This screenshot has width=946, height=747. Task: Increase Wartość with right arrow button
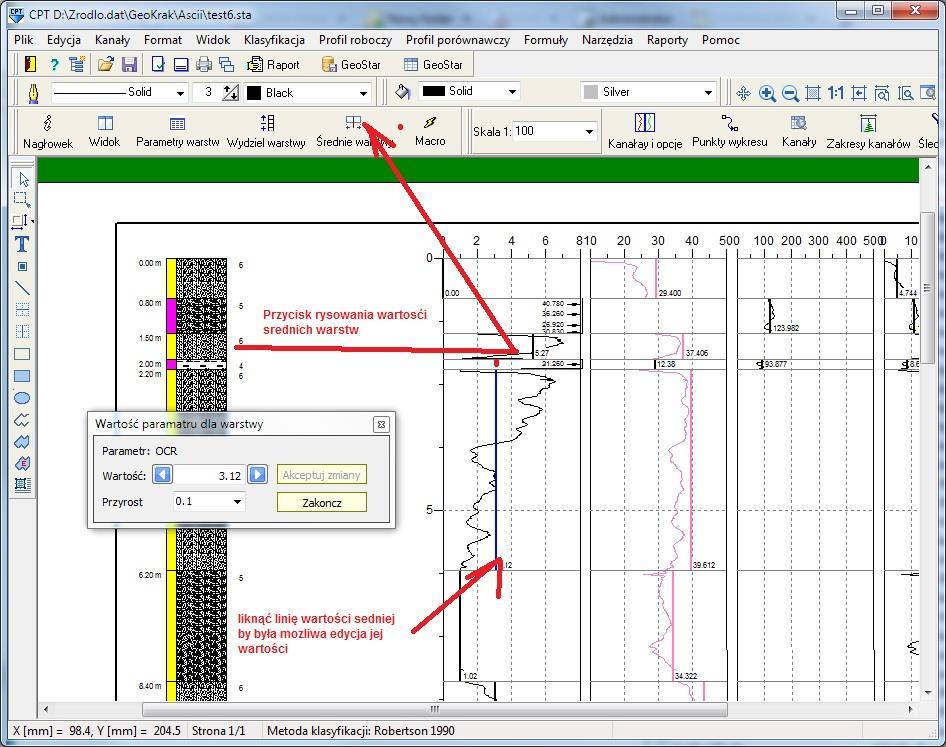pyautogui.click(x=258, y=475)
